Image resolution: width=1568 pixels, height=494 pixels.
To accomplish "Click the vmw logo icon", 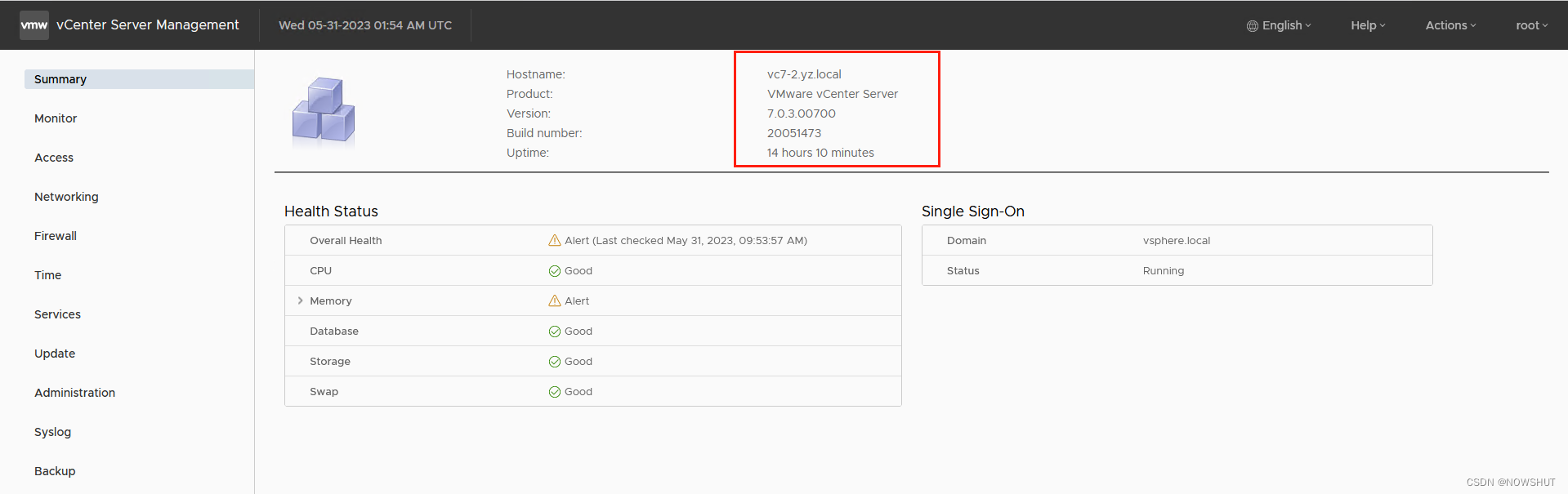I will tap(34, 25).
